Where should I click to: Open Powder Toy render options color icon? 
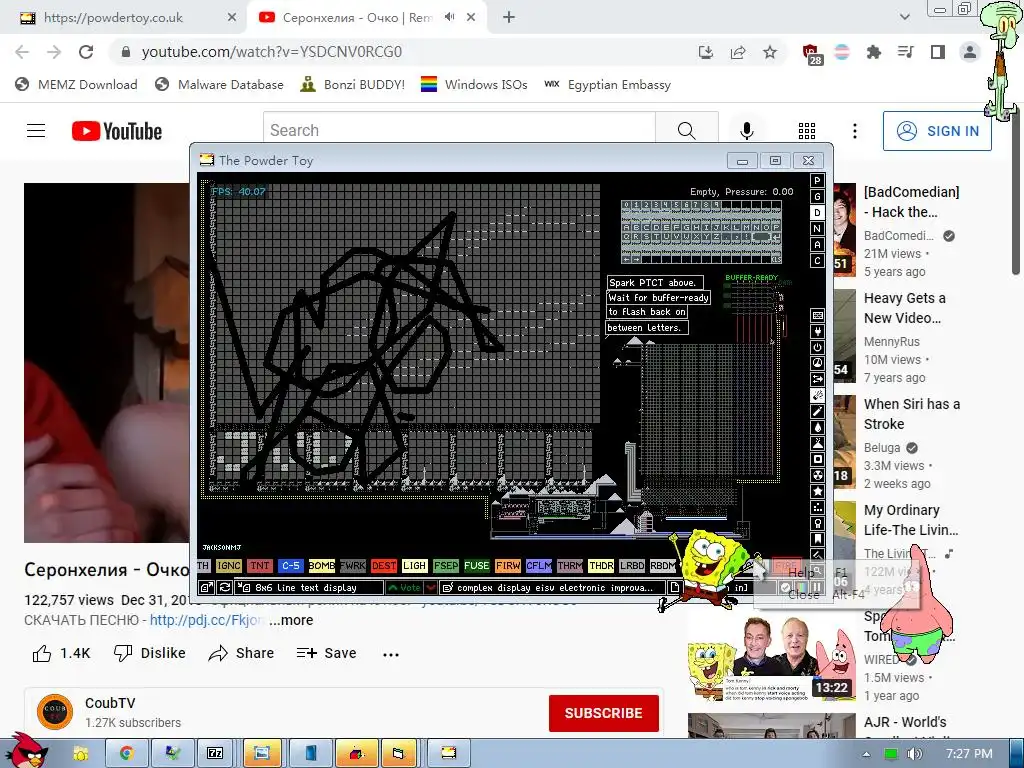[801, 587]
